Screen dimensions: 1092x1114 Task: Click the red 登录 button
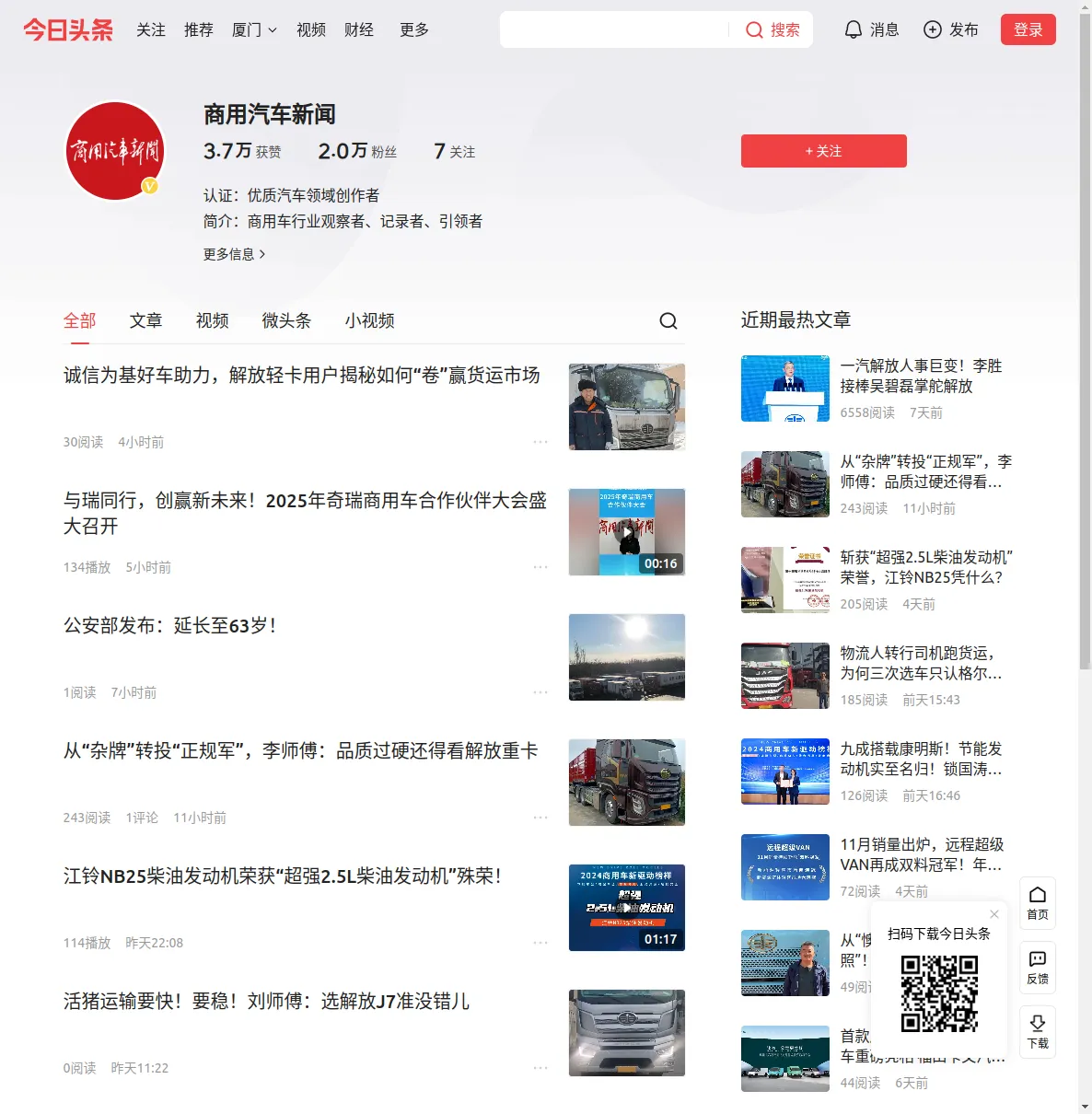(x=1028, y=29)
